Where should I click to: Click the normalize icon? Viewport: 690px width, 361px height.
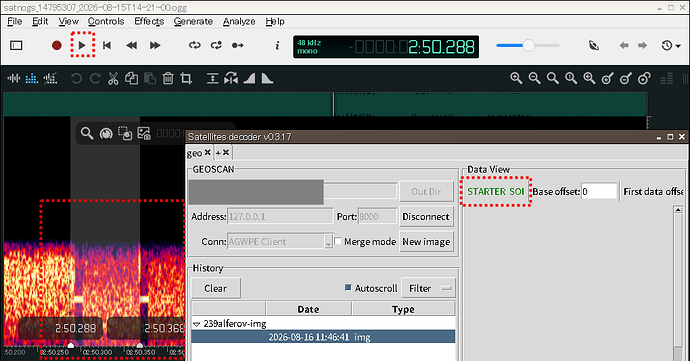click(x=213, y=79)
